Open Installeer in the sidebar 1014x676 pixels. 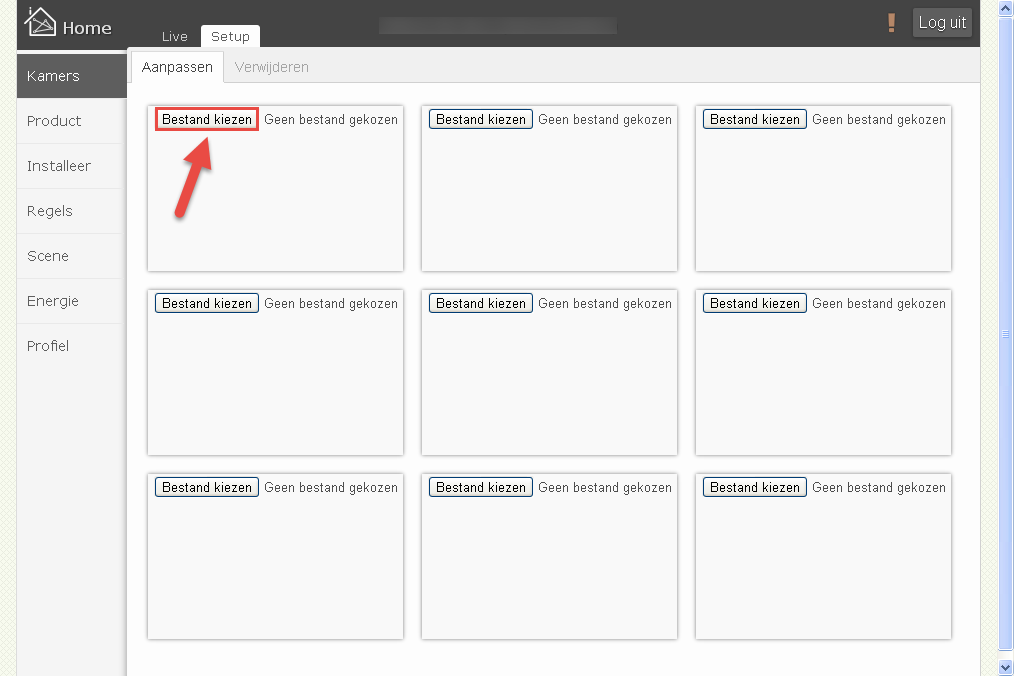(71, 166)
